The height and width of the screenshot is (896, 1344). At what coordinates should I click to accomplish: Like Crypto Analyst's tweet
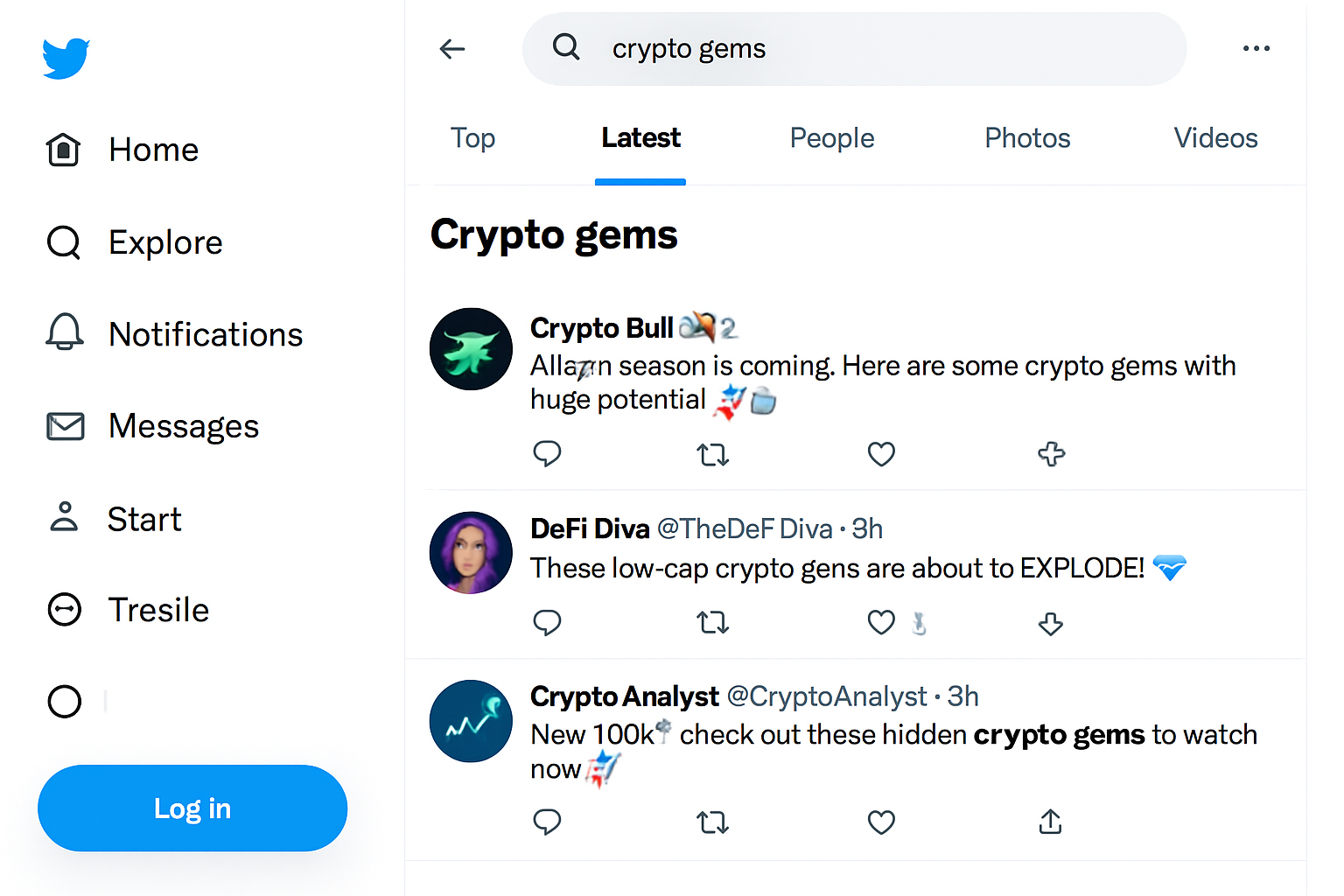881,822
